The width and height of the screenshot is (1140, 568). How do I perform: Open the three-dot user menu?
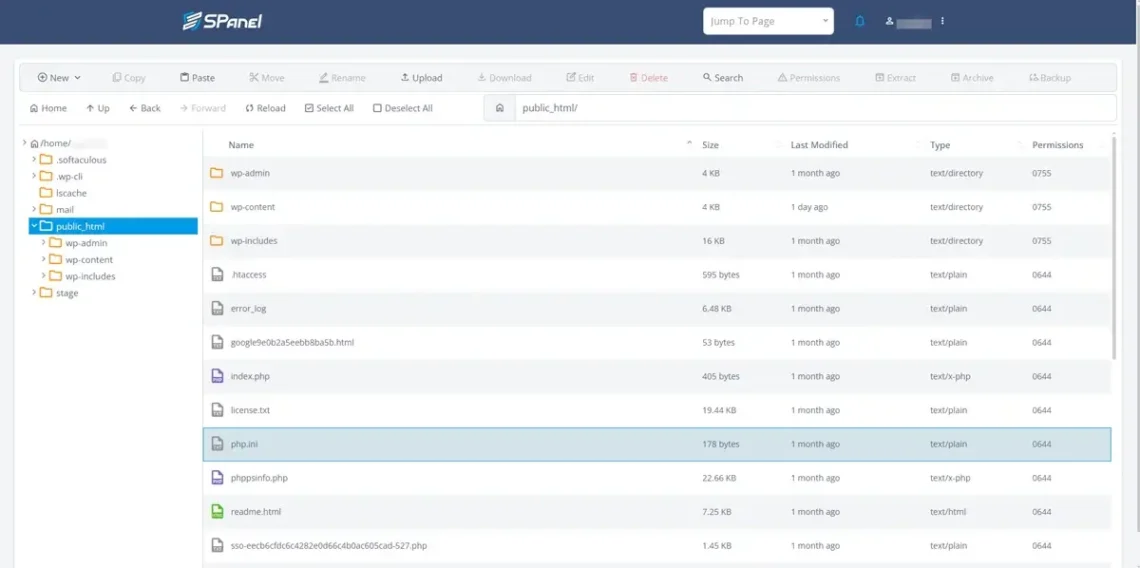point(942,21)
